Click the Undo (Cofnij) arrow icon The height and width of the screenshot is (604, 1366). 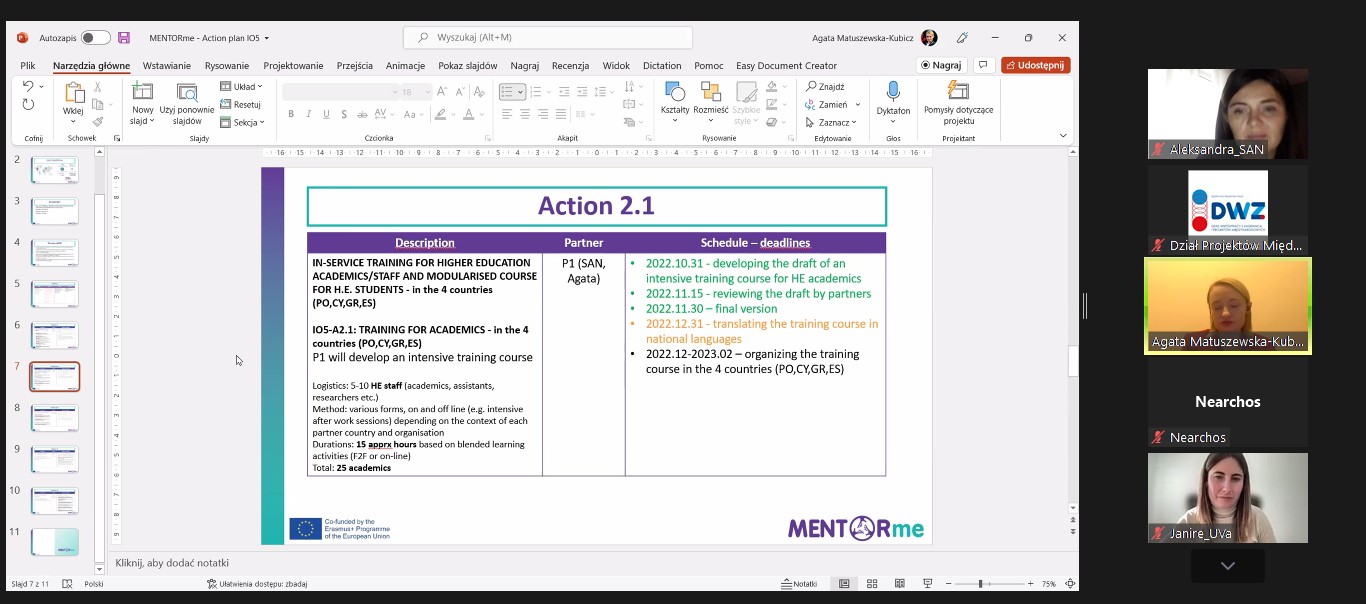coord(28,87)
